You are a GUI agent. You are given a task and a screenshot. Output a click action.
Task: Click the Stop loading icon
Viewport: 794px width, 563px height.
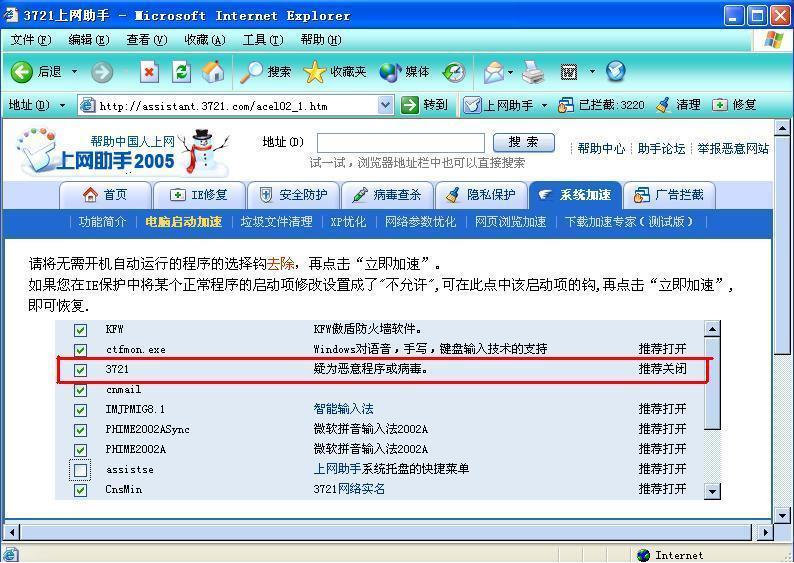[149, 72]
